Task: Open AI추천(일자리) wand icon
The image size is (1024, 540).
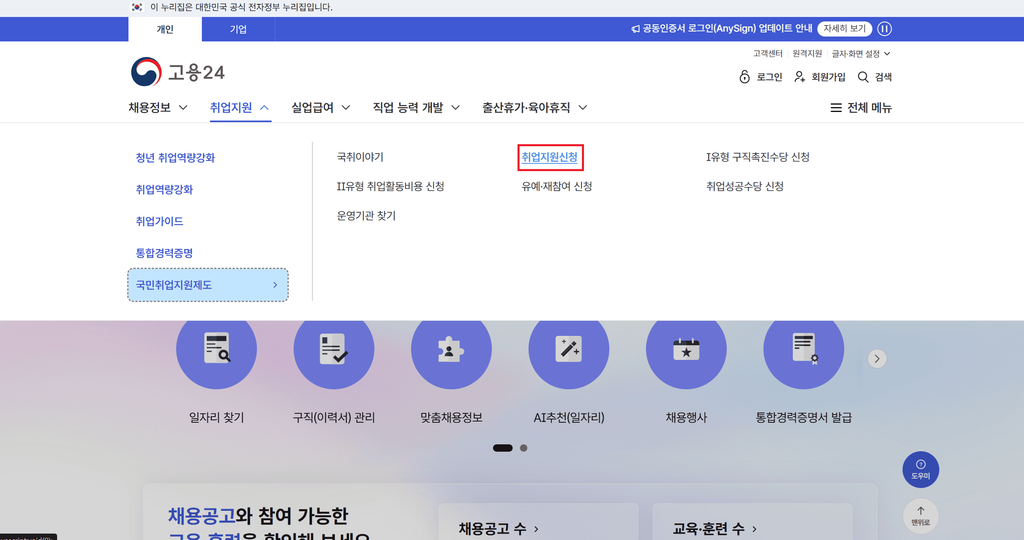Action: tap(569, 349)
